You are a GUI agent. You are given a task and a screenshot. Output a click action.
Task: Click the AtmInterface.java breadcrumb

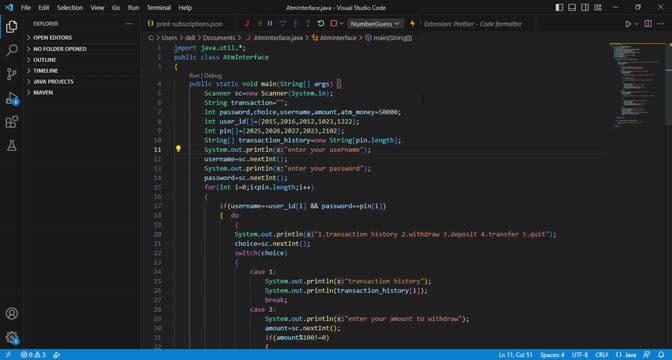coord(278,38)
